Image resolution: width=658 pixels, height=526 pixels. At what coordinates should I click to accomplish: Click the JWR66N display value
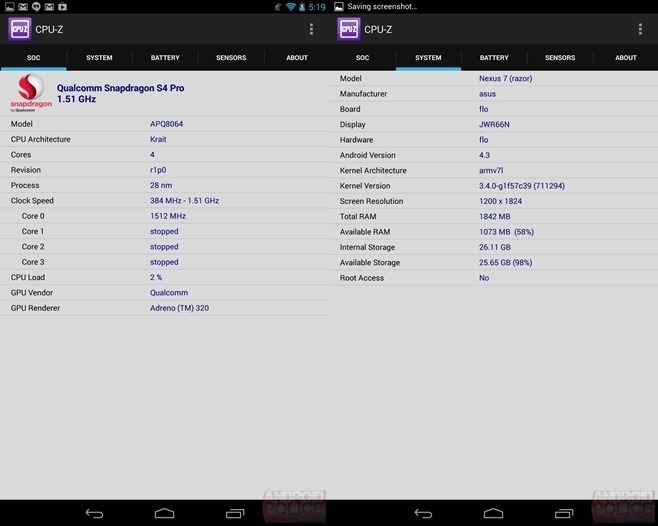(494, 124)
